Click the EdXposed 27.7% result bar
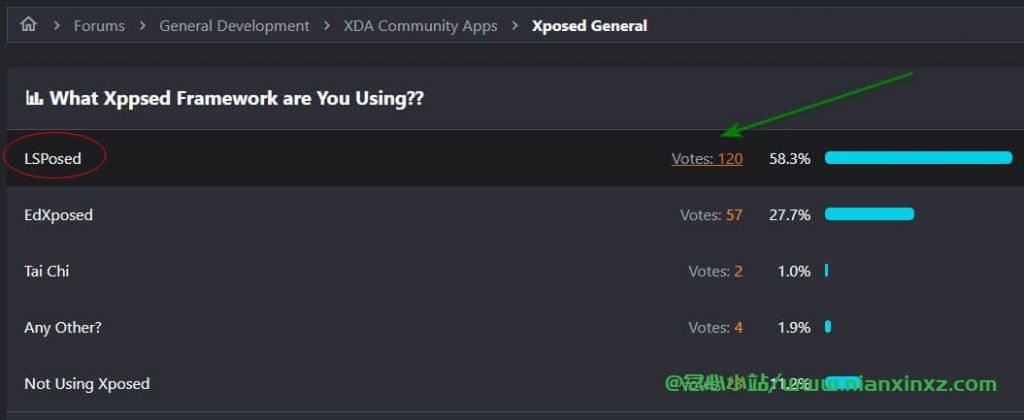1024x420 pixels. pyautogui.click(x=869, y=214)
